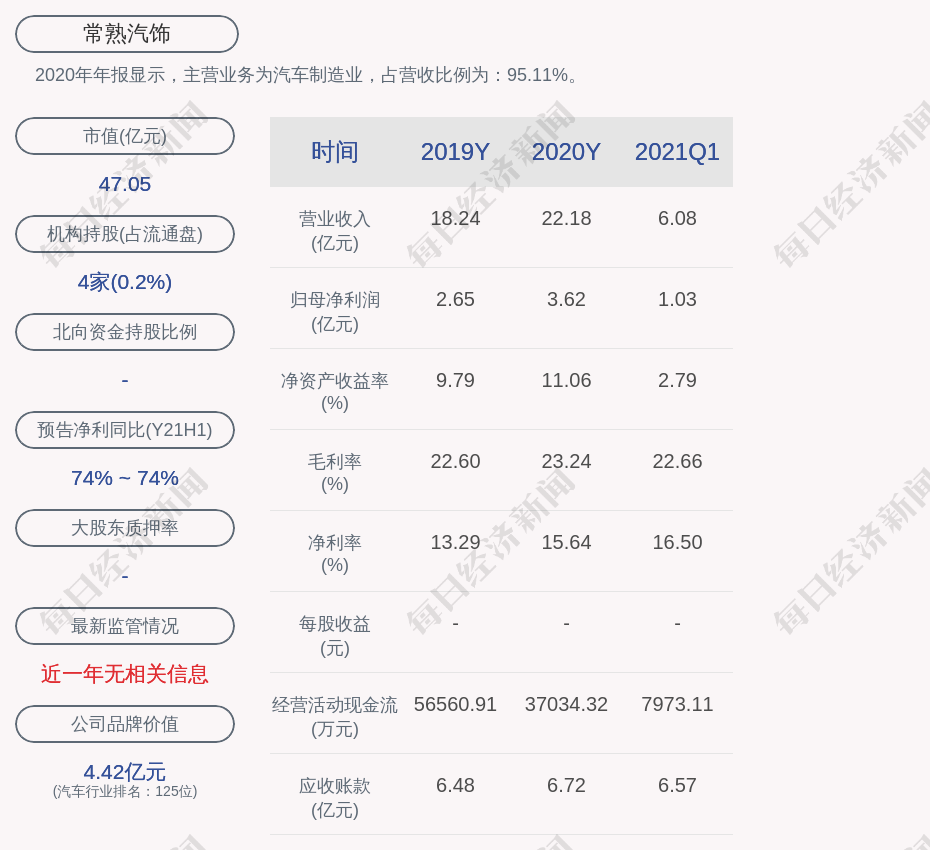Select the 大股东质押率 label button
930x850 pixels.
click(x=125, y=528)
